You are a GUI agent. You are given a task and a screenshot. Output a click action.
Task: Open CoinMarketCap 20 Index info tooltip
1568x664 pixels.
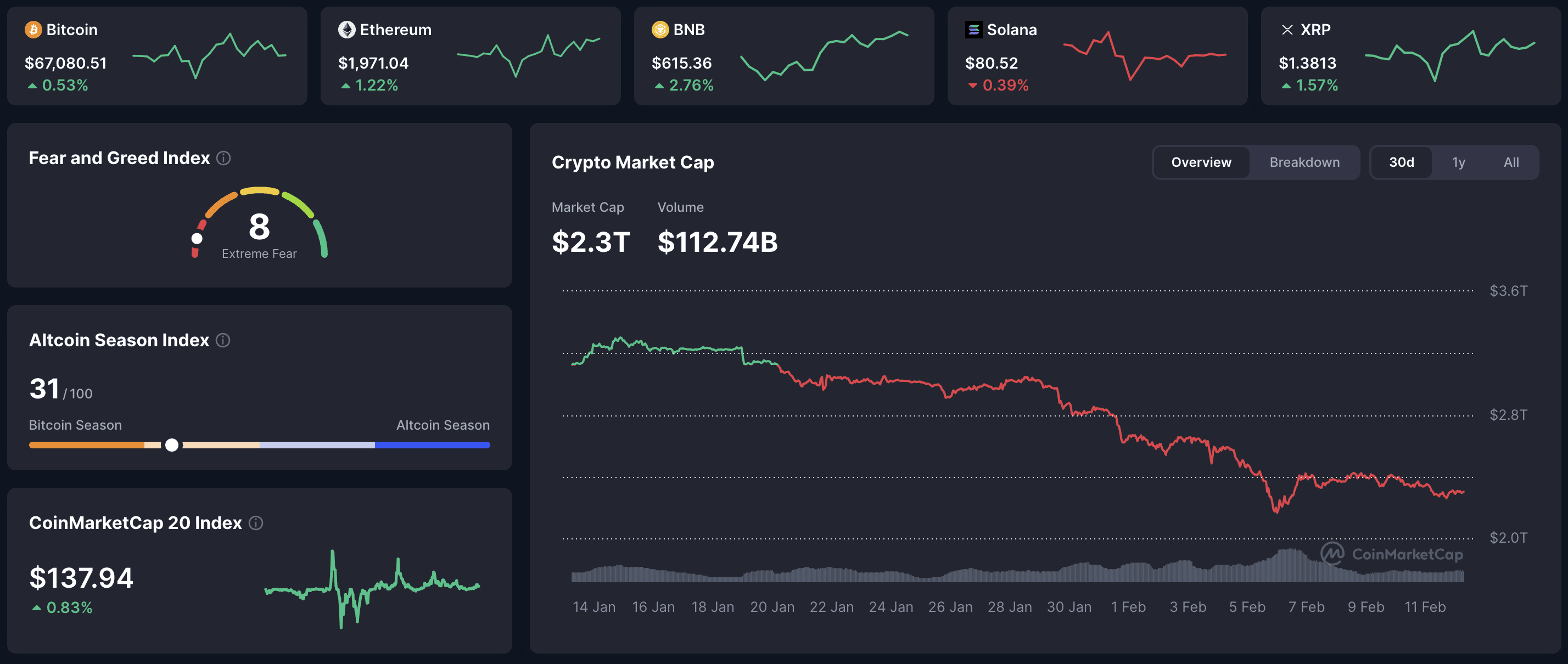point(256,523)
